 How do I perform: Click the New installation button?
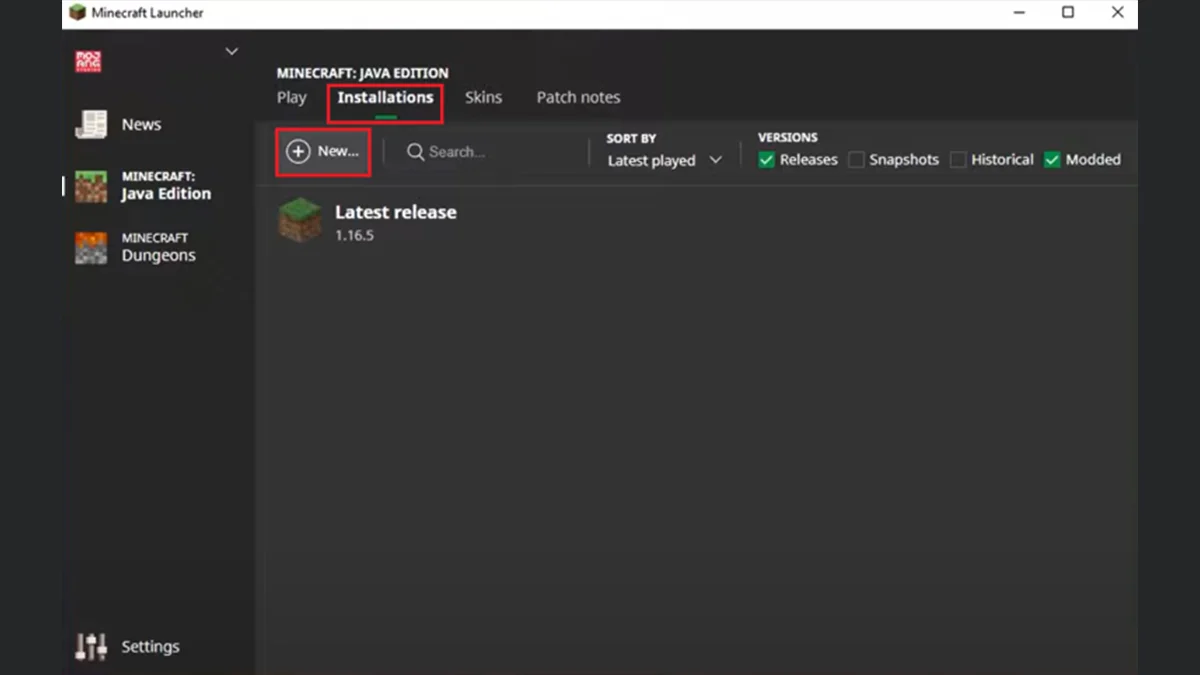tap(322, 151)
